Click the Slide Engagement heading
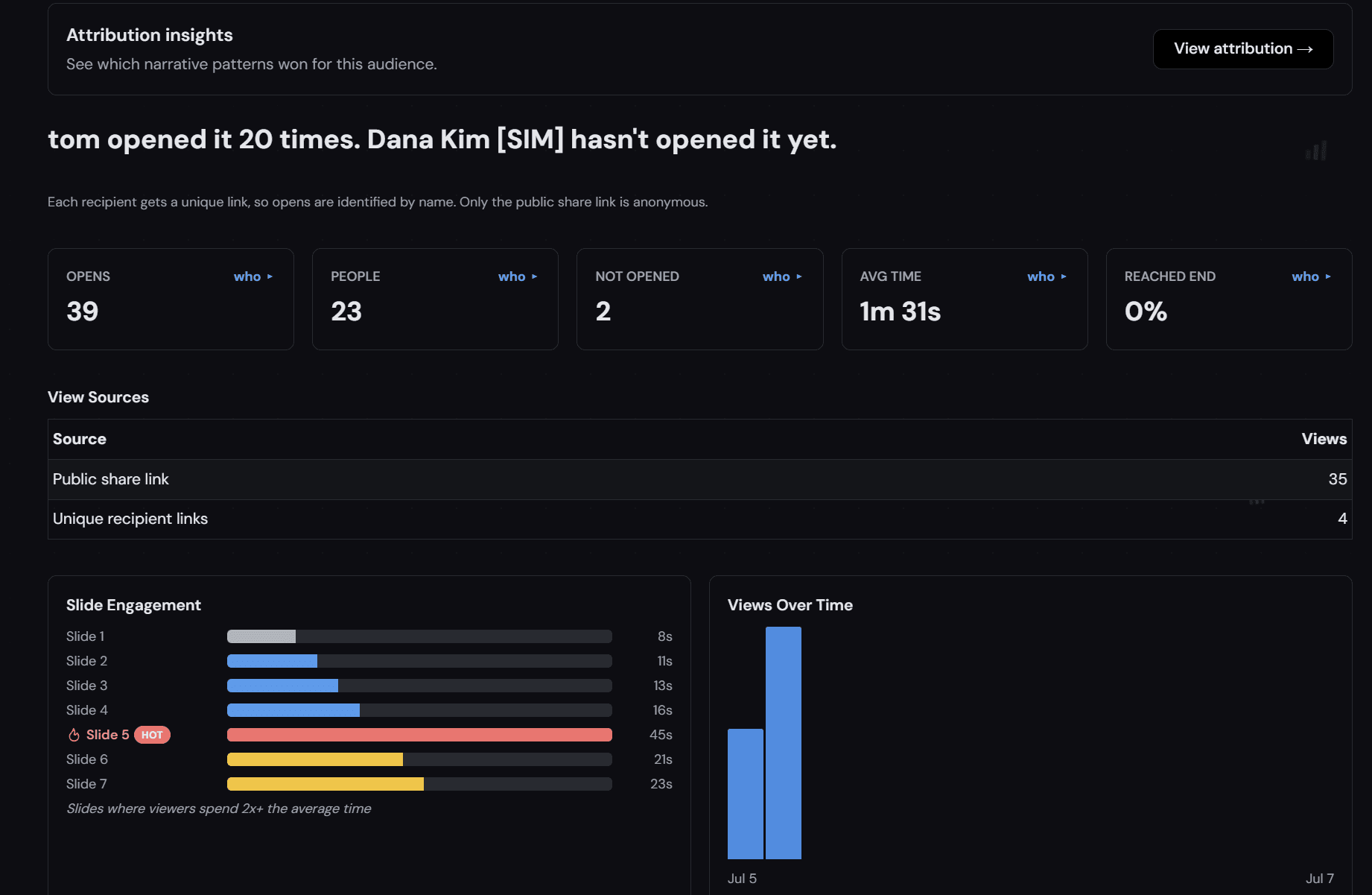 (133, 605)
